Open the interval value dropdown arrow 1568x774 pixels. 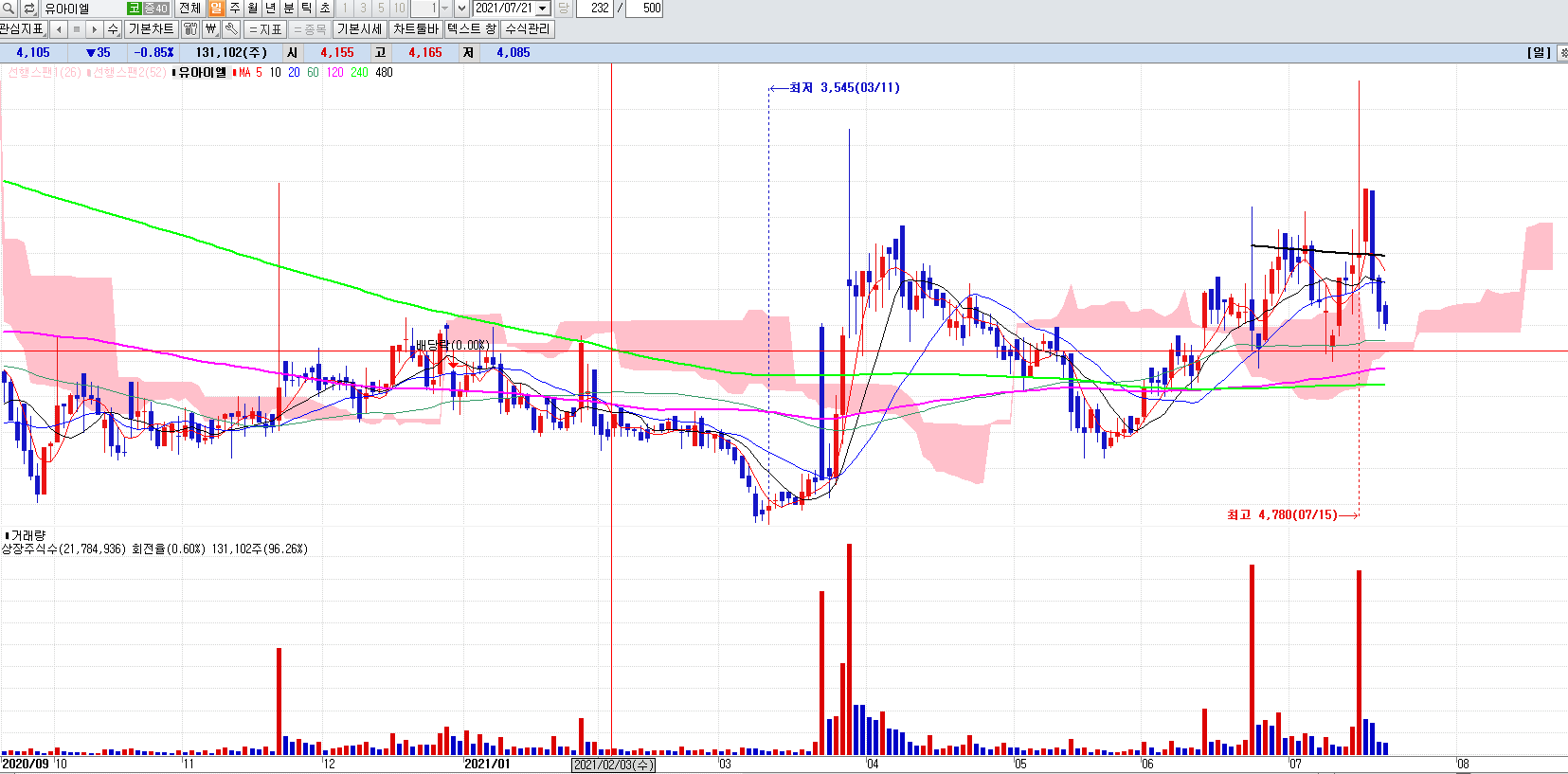pos(444,9)
